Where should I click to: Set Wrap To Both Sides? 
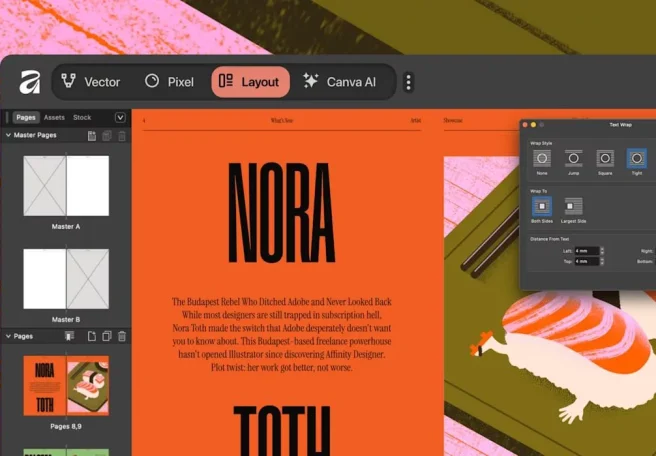543,206
